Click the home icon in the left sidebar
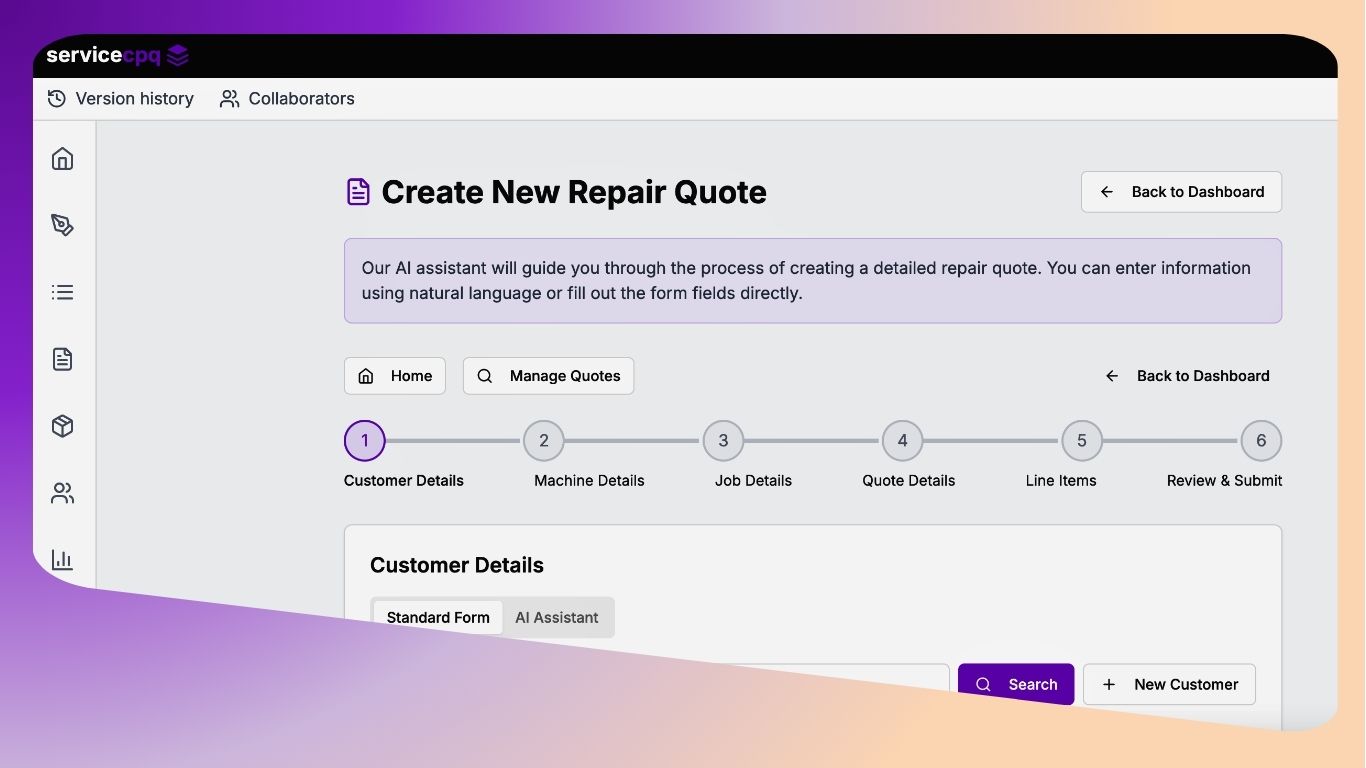Viewport: 1366px width, 768px height. pos(63,159)
